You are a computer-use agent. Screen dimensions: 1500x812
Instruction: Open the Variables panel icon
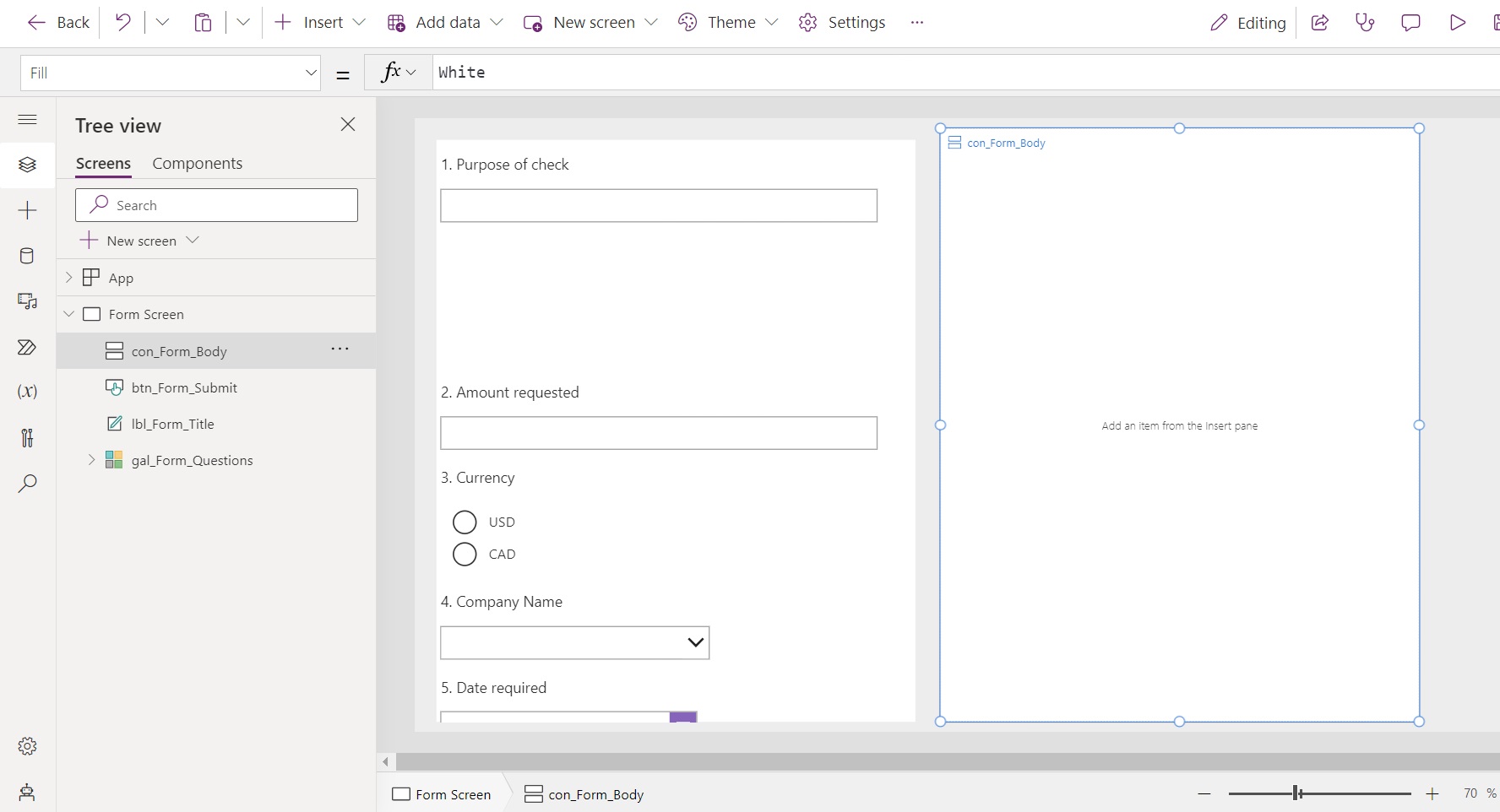coord(27,392)
